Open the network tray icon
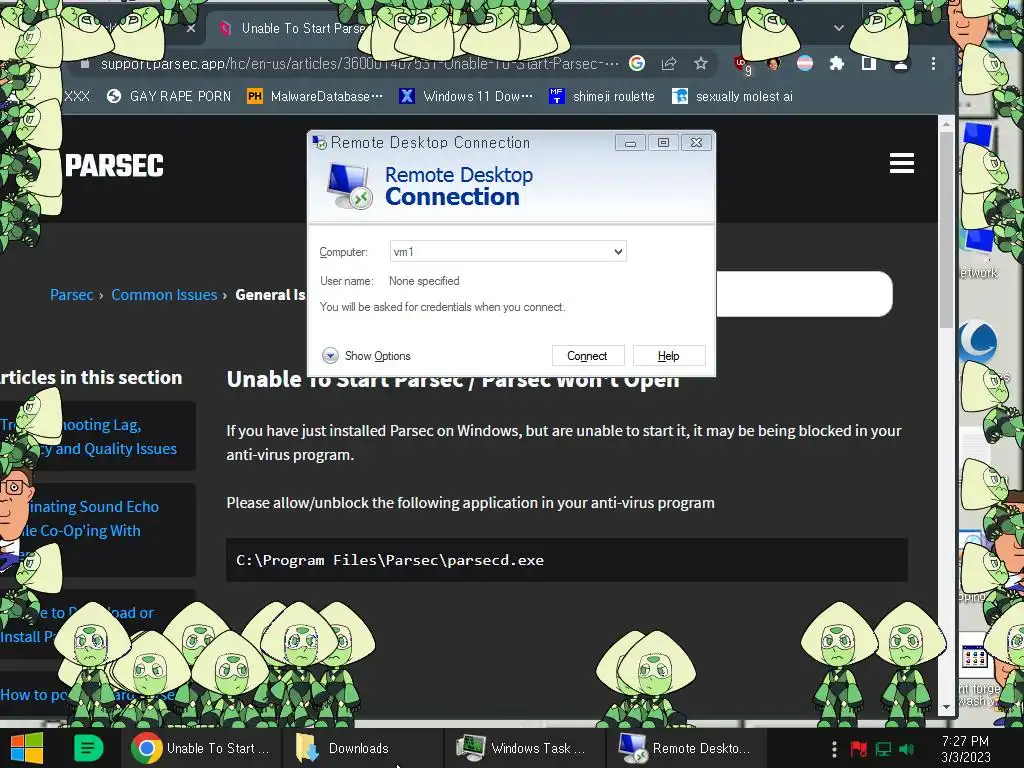 point(884,749)
